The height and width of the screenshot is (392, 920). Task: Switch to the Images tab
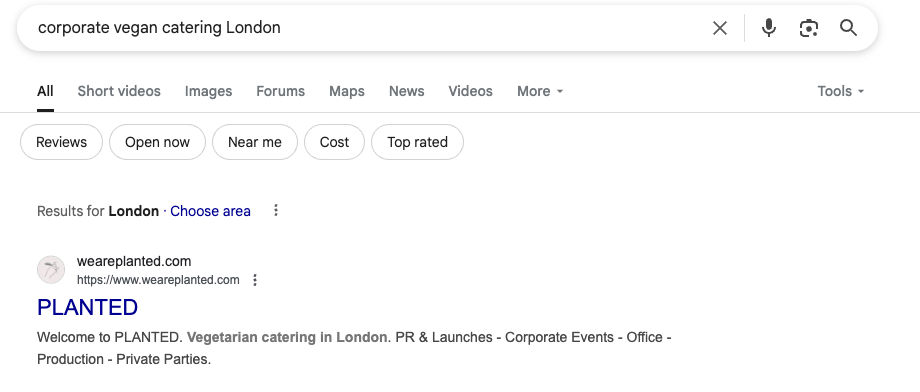coord(208,92)
